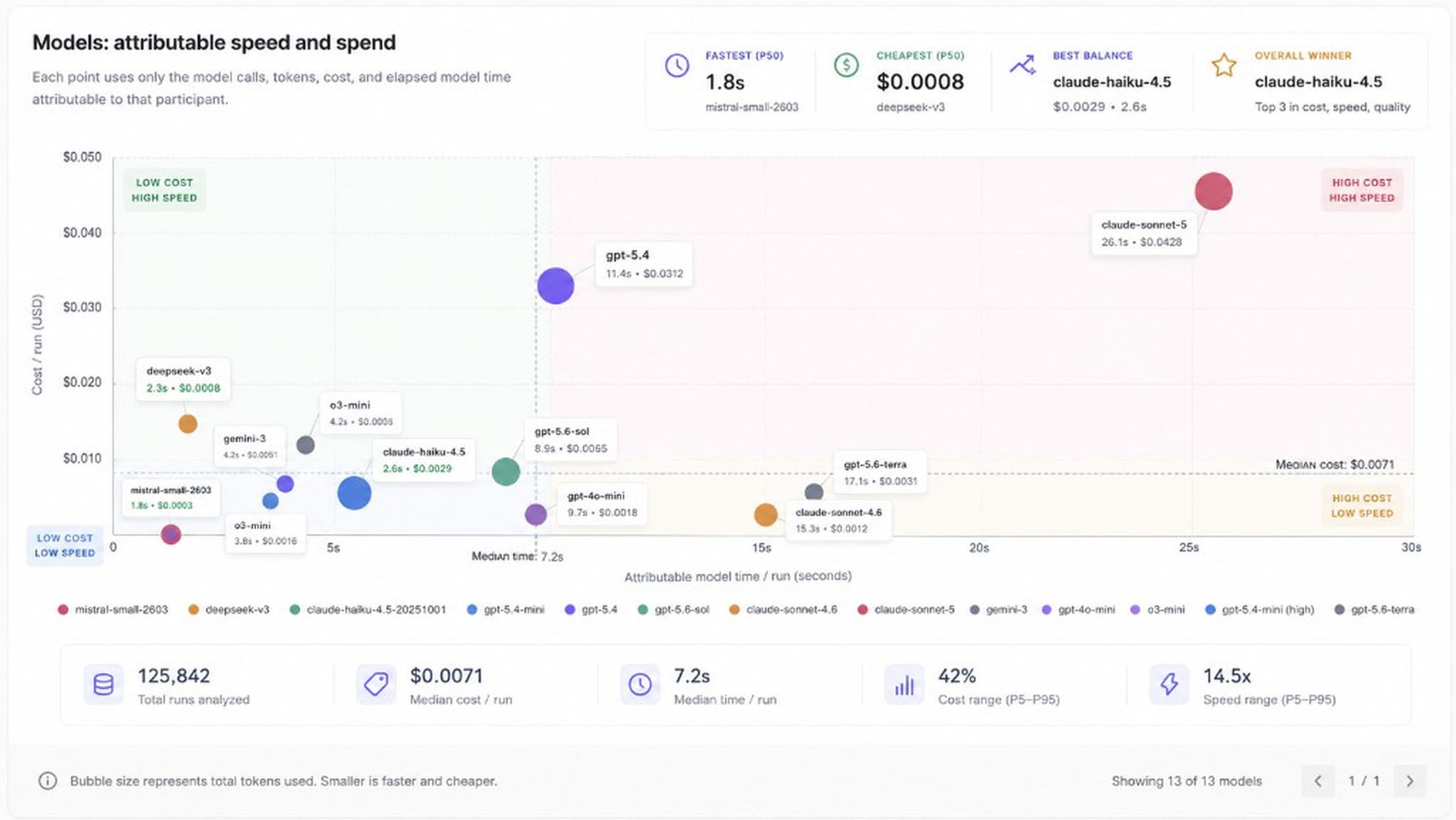This screenshot has height=820, width=1456.
Task: Click the '$0.0008' cheapest value
Action: (920, 82)
